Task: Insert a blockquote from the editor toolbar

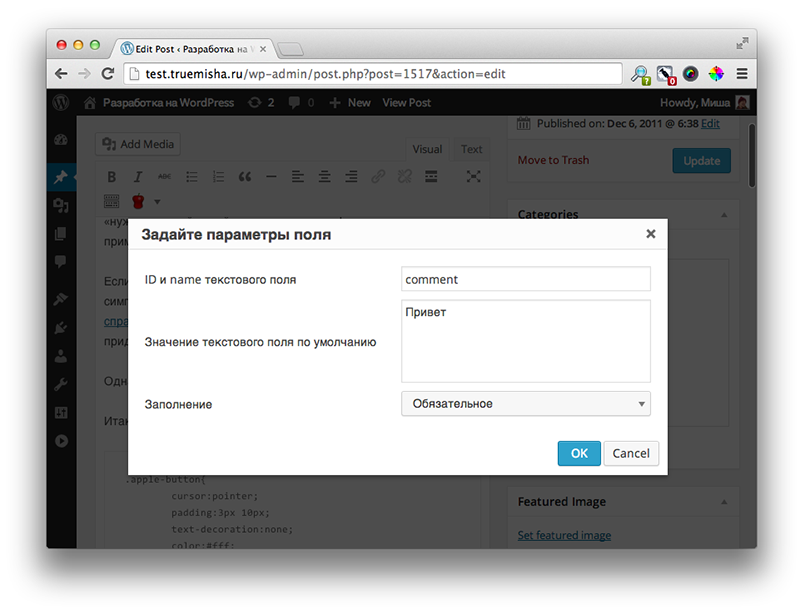Action: 244,177
